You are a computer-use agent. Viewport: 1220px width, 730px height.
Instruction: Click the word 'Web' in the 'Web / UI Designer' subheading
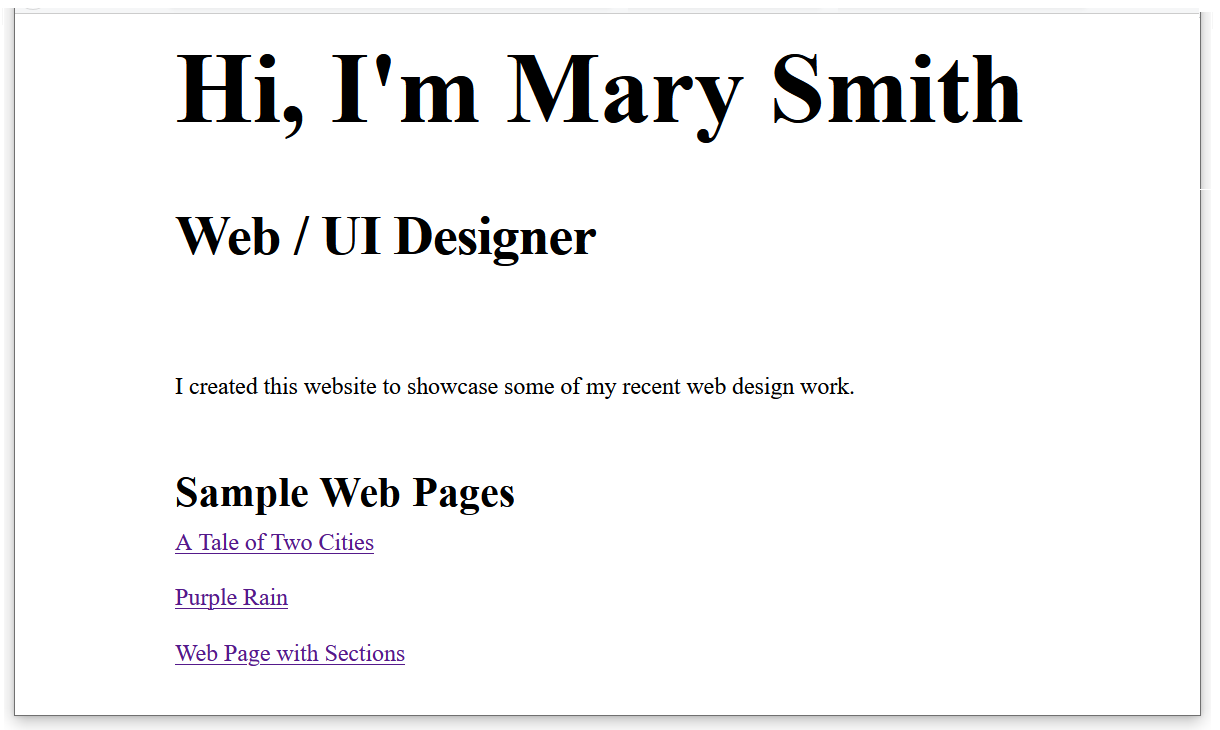coord(227,237)
